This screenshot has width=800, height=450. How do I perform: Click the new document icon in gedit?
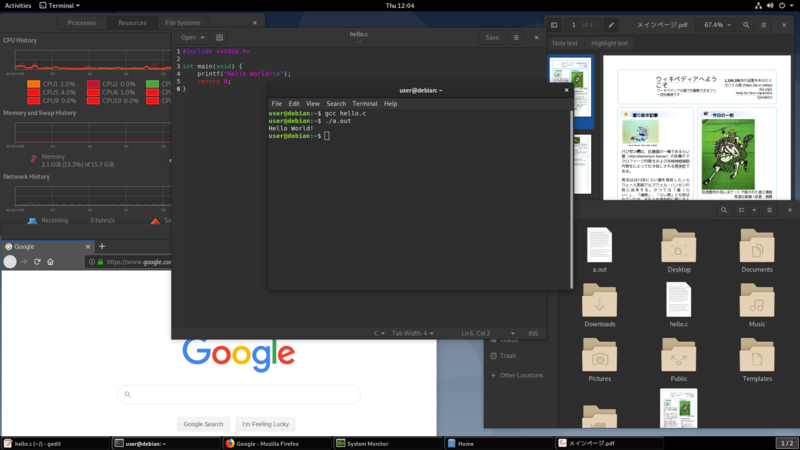pos(219,37)
